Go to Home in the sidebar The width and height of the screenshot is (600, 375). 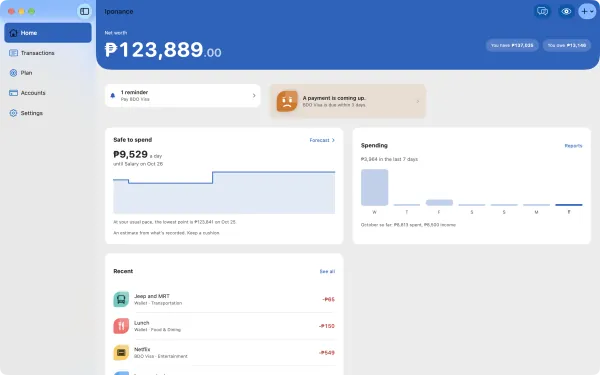point(48,33)
